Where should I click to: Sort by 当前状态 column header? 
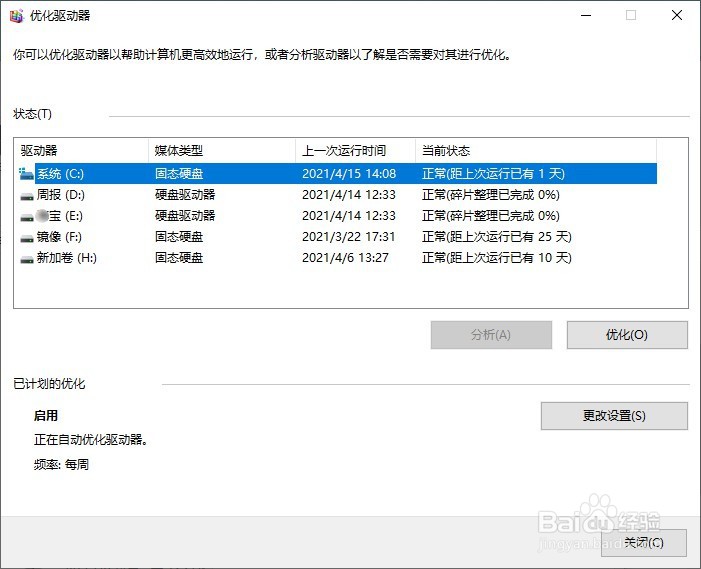click(x=536, y=151)
